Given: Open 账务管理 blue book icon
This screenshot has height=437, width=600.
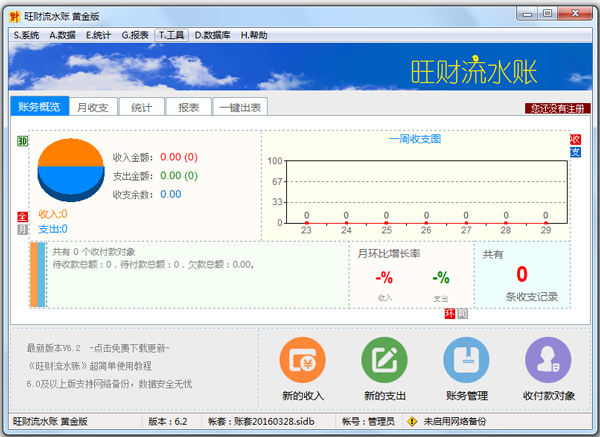Looking at the screenshot, I should coord(466,360).
